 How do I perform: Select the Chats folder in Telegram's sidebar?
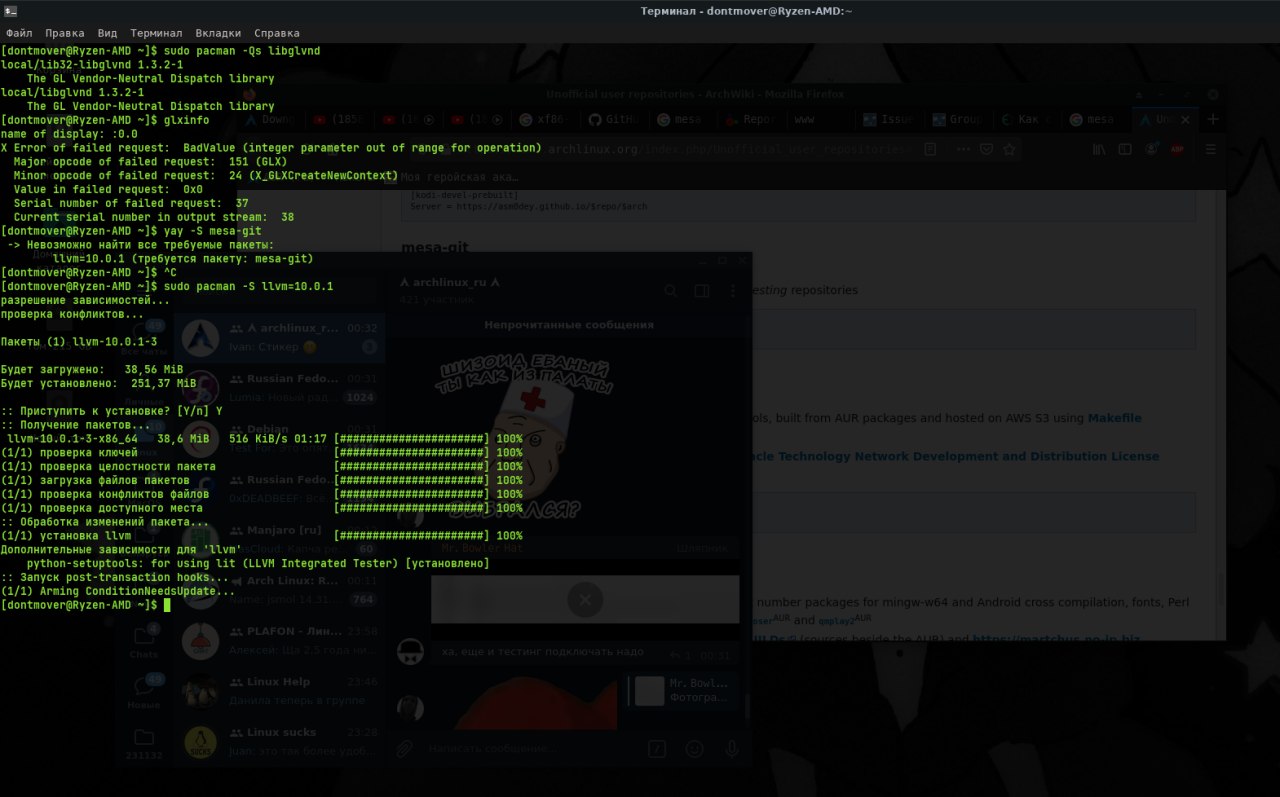pyautogui.click(x=144, y=641)
